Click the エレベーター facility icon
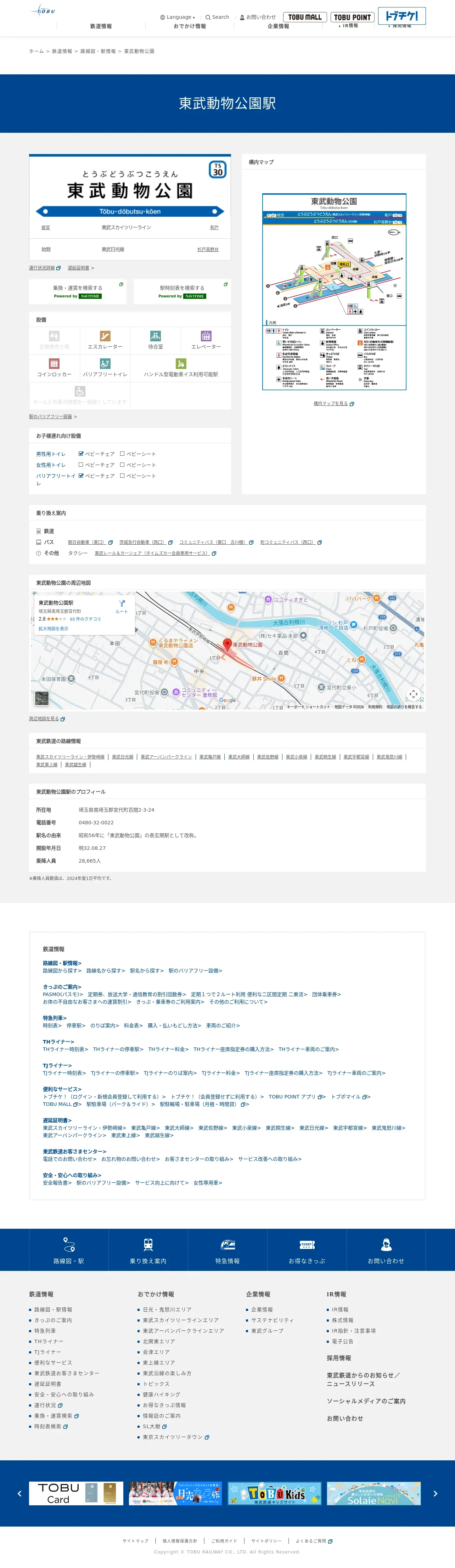This screenshot has height=1568, width=455. click(206, 336)
